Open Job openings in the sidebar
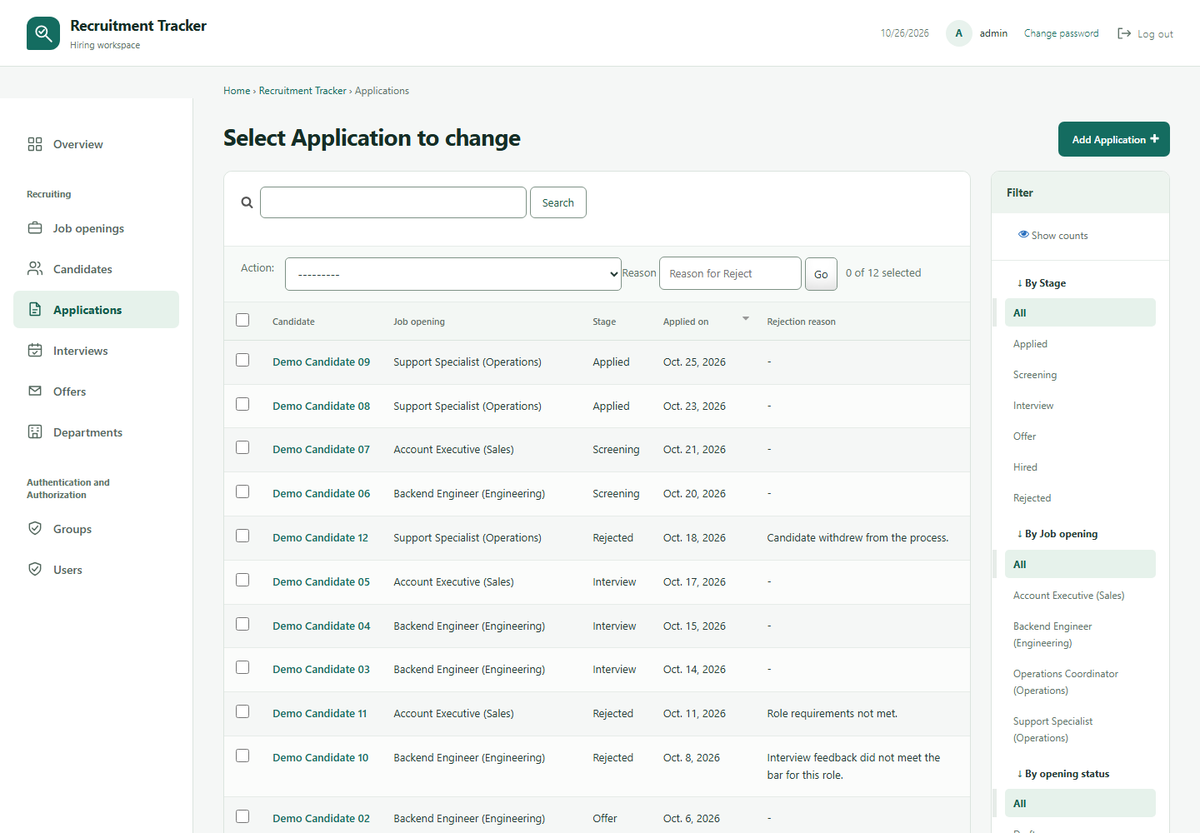Screen dimensions: 1200x833 click(x=96, y=228)
